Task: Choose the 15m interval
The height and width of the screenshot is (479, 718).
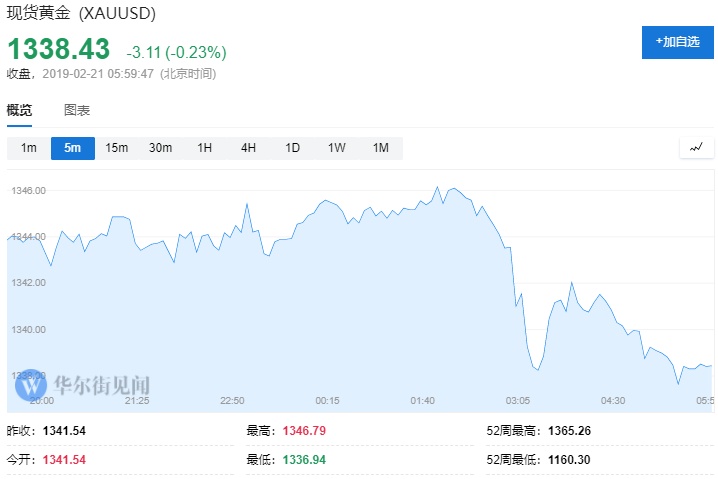Action: coord(117,148)
